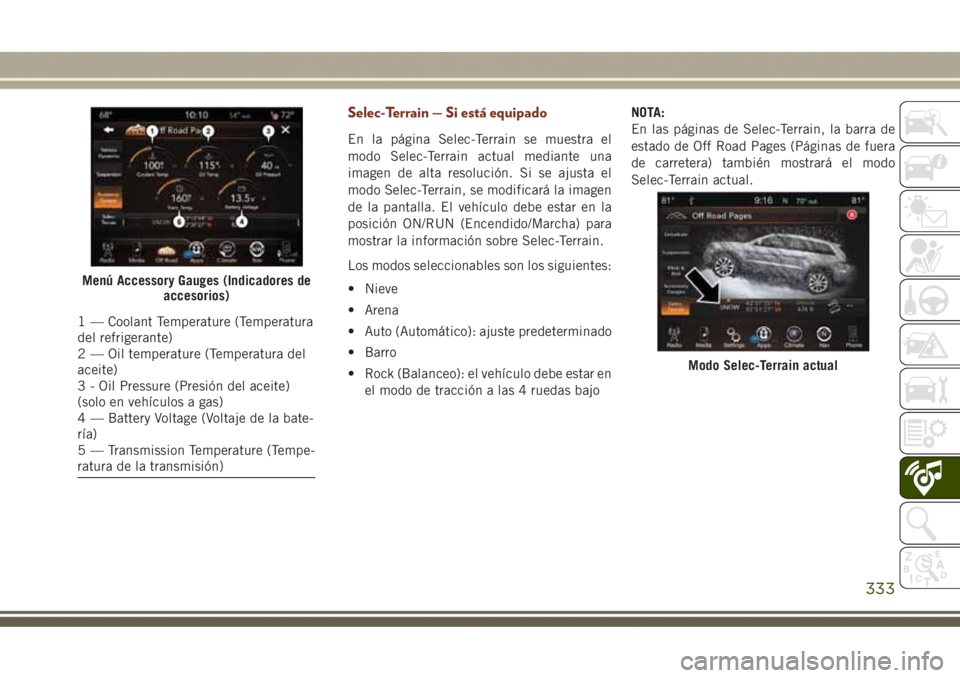The height and width of the screenshot is (678, 960).
Task: Click red close button in Off Road Pages screenshot
Action: [x=851, y=215]
